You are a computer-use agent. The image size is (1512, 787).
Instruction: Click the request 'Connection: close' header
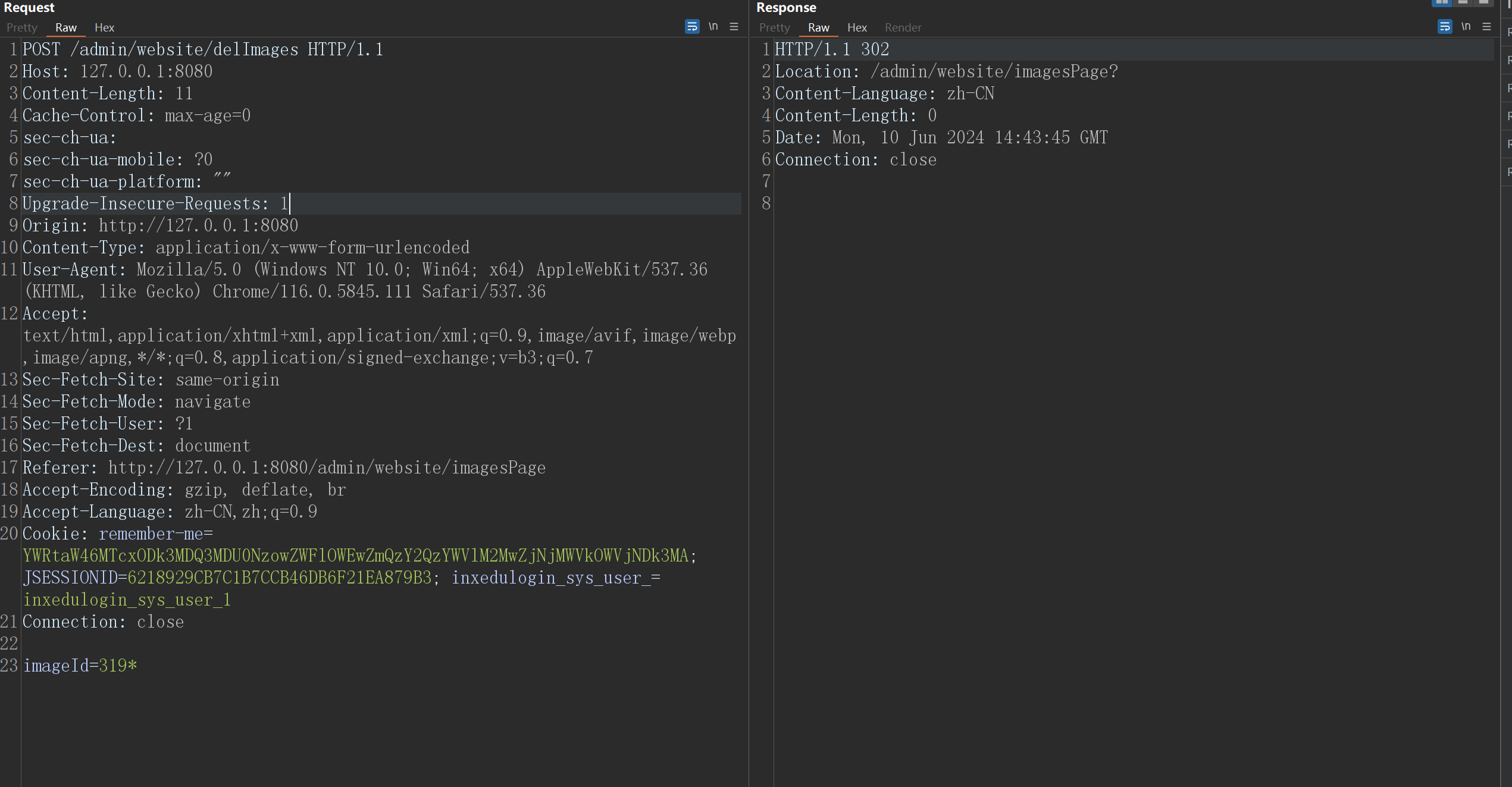[x=104, y=622]
